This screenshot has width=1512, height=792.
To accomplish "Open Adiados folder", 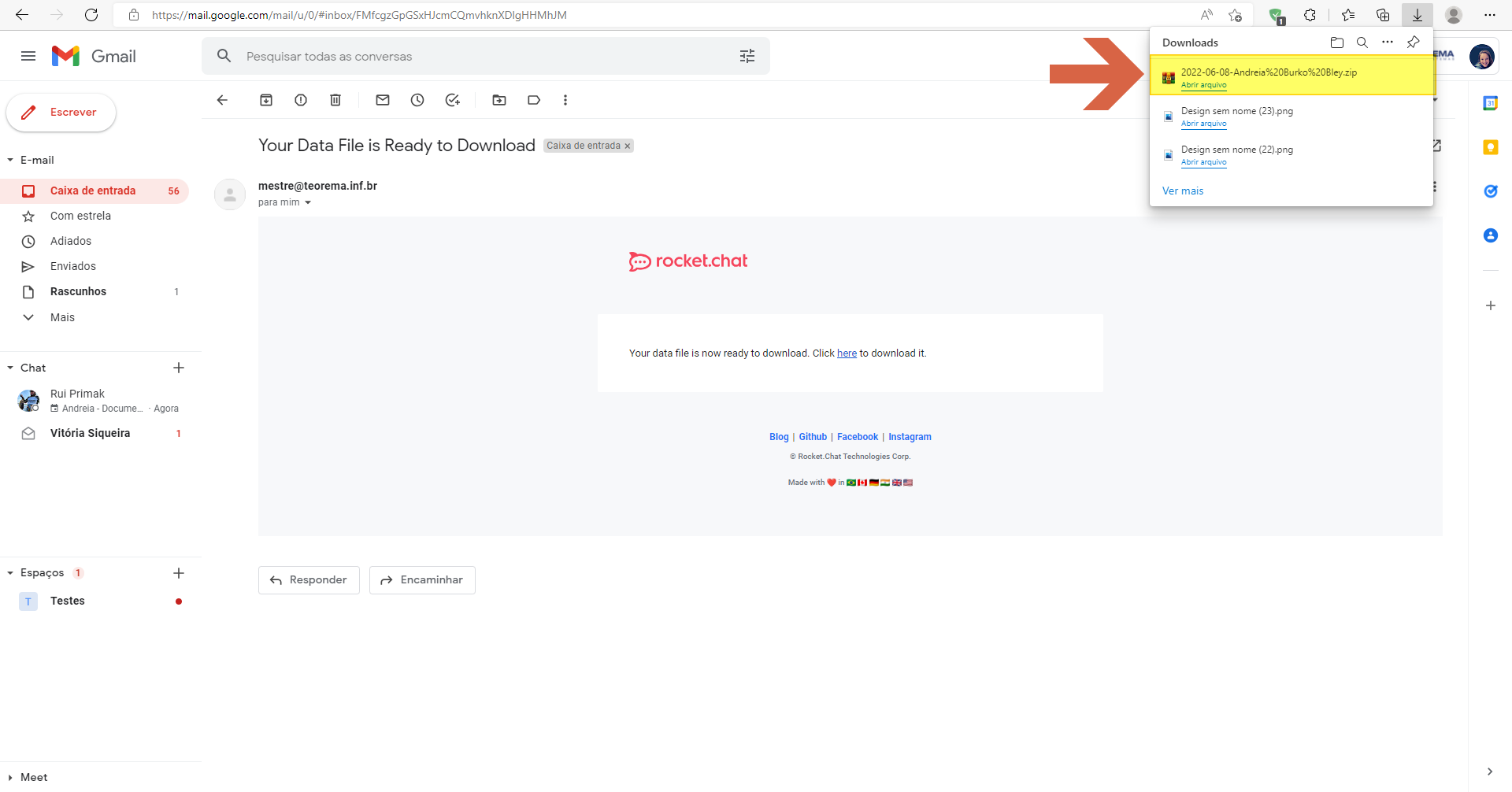I will [94, 241].
